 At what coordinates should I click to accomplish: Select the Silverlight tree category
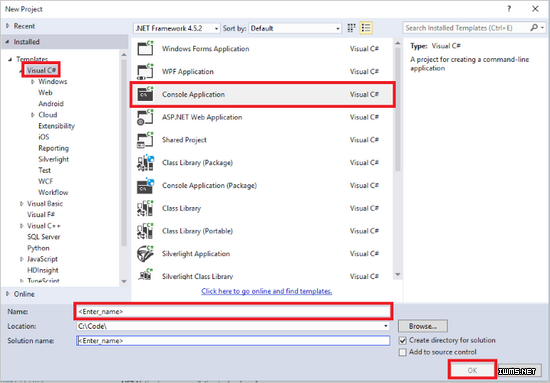[x=53, y=159]
